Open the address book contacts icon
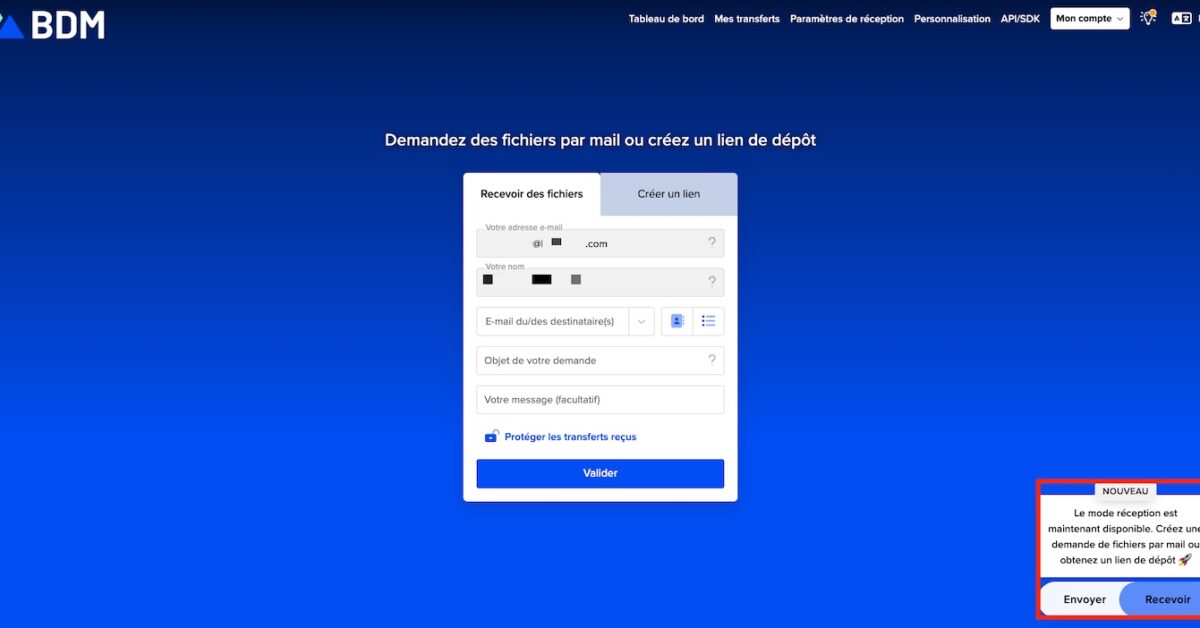 [679, 321]
